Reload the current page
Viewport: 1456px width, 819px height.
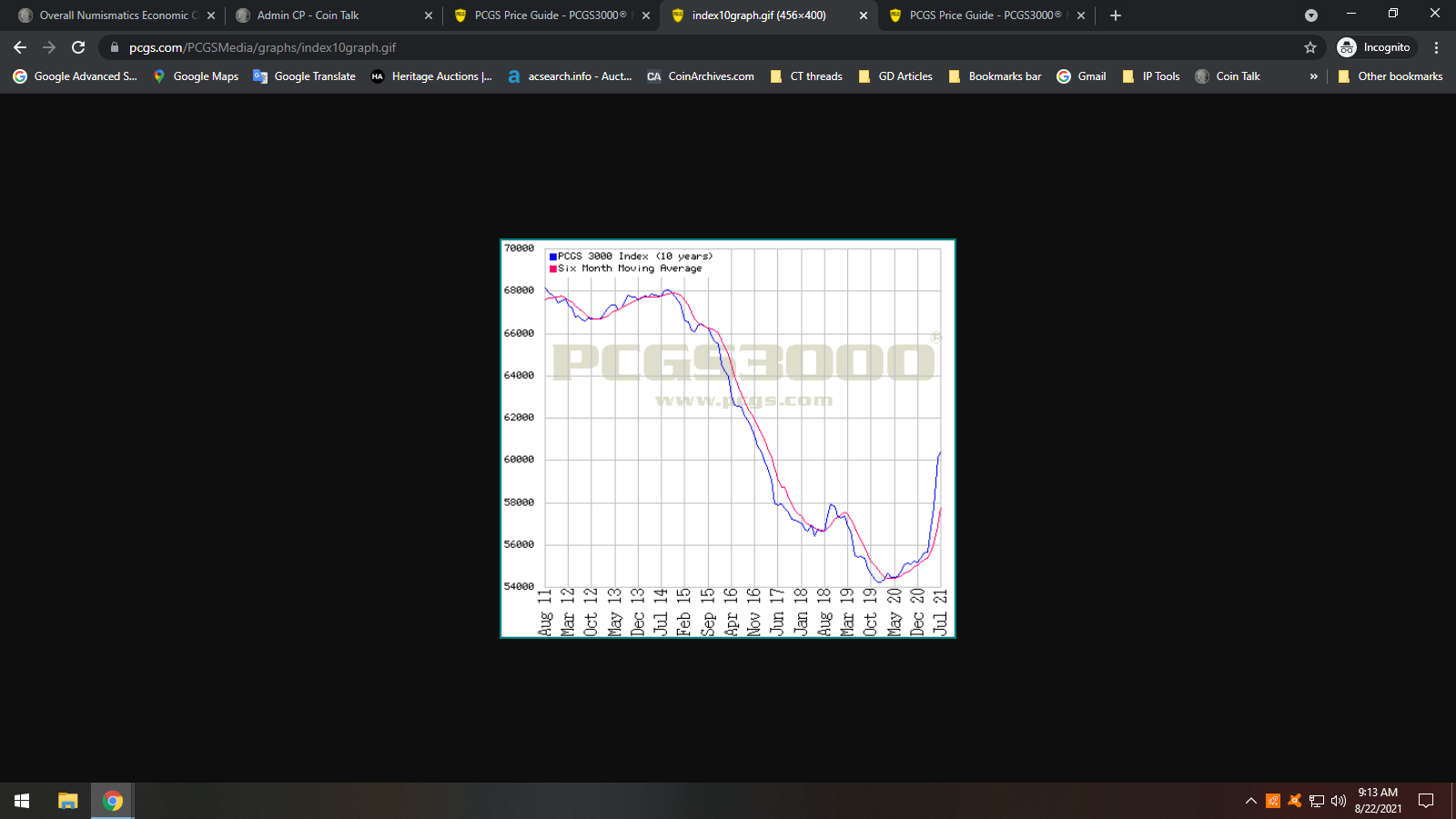point(78,47)
